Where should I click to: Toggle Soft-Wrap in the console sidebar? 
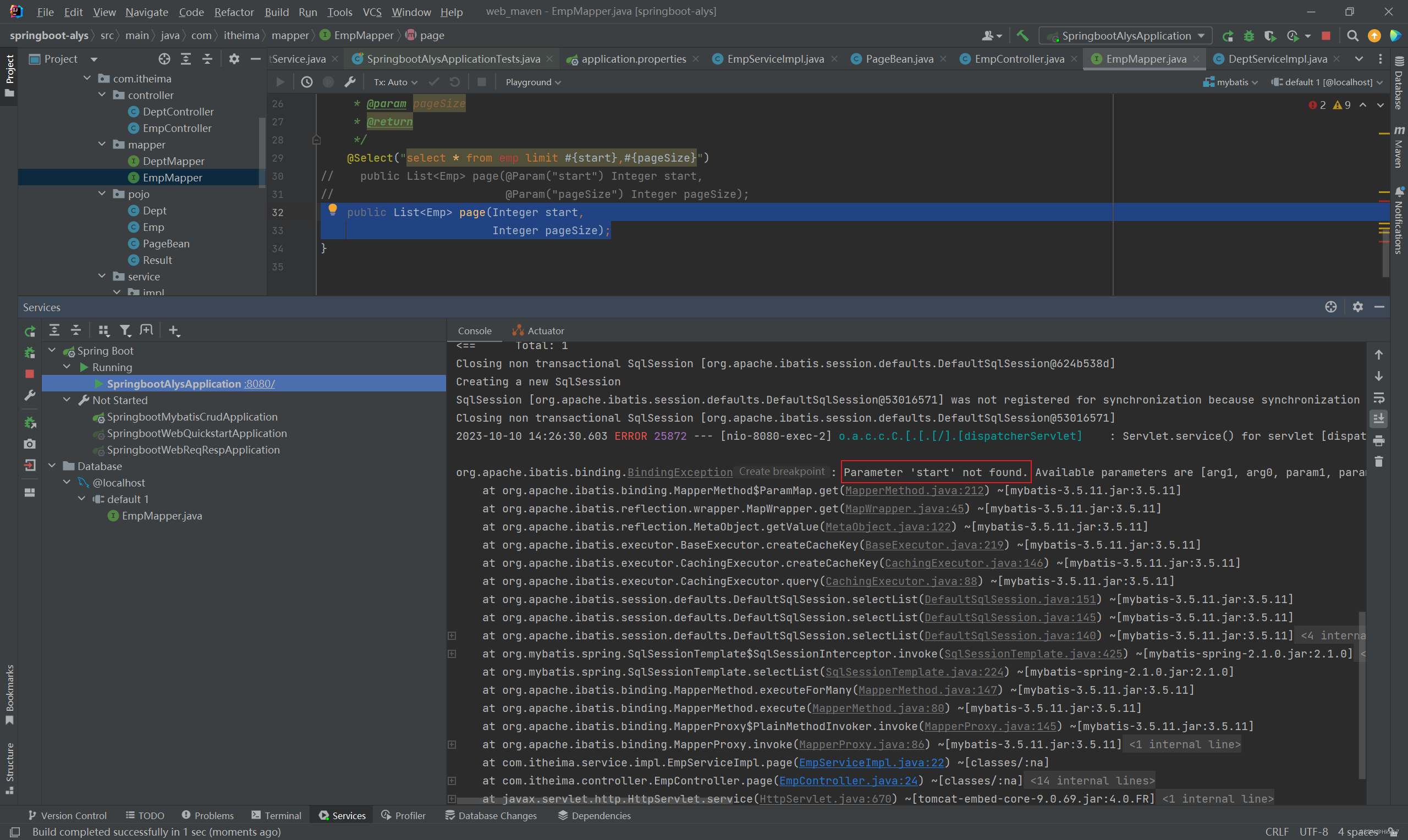point(1378,397)
